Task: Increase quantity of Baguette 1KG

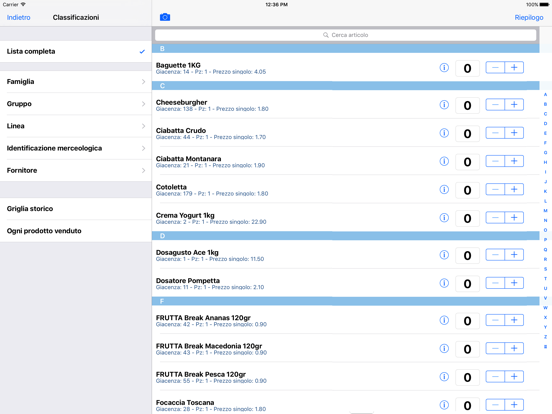Action: click(514, 68)
